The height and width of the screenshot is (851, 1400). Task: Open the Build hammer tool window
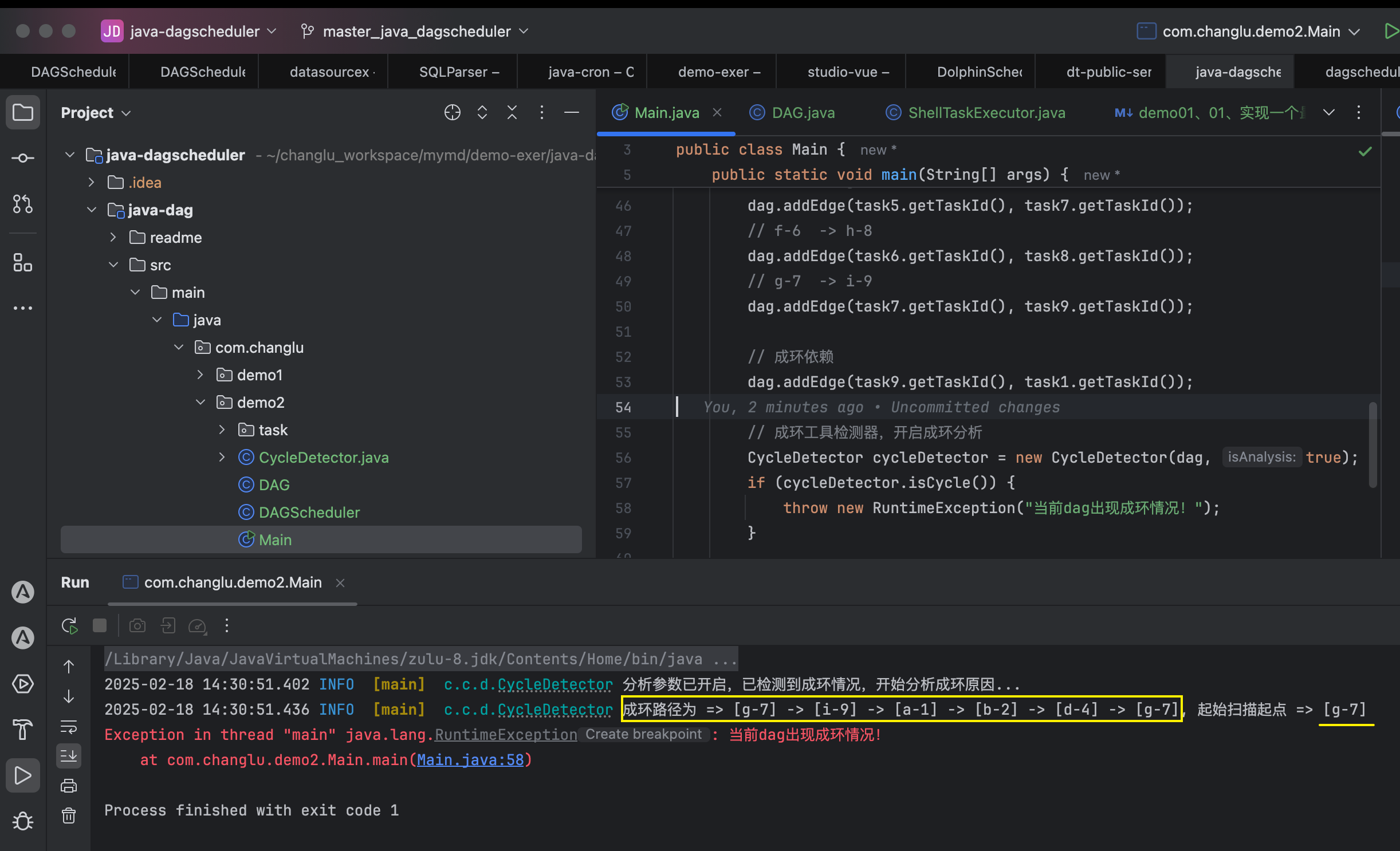[x=23, y=730]
